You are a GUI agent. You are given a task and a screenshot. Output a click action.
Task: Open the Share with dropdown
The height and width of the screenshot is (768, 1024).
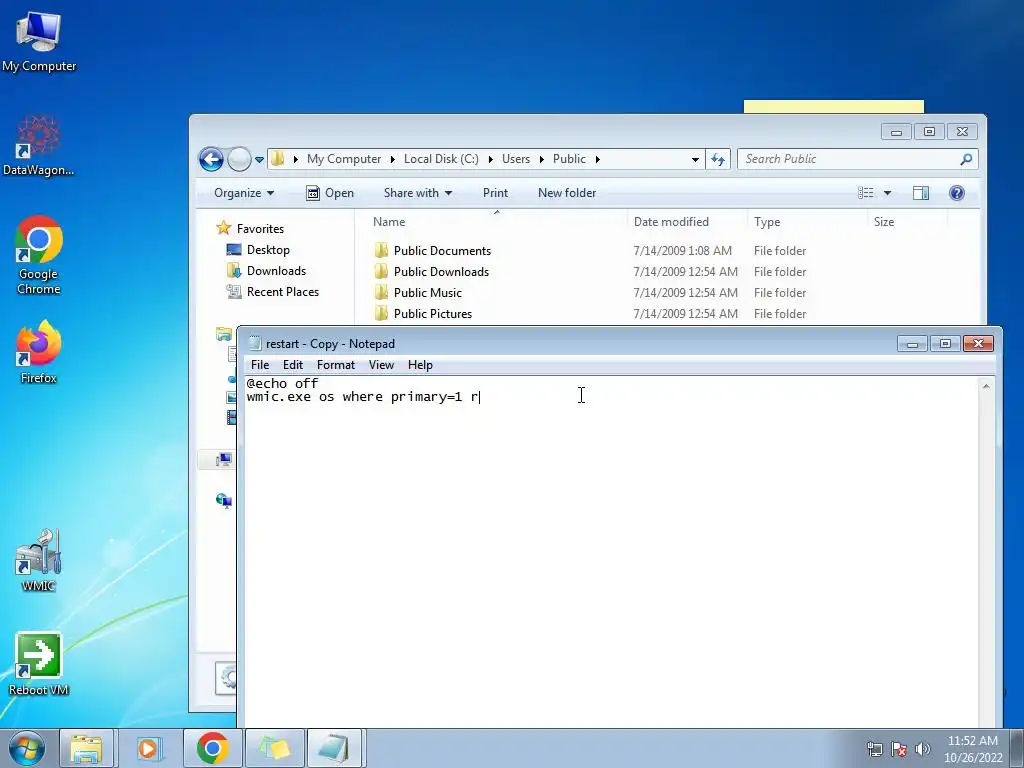click(x=418, y=193)
